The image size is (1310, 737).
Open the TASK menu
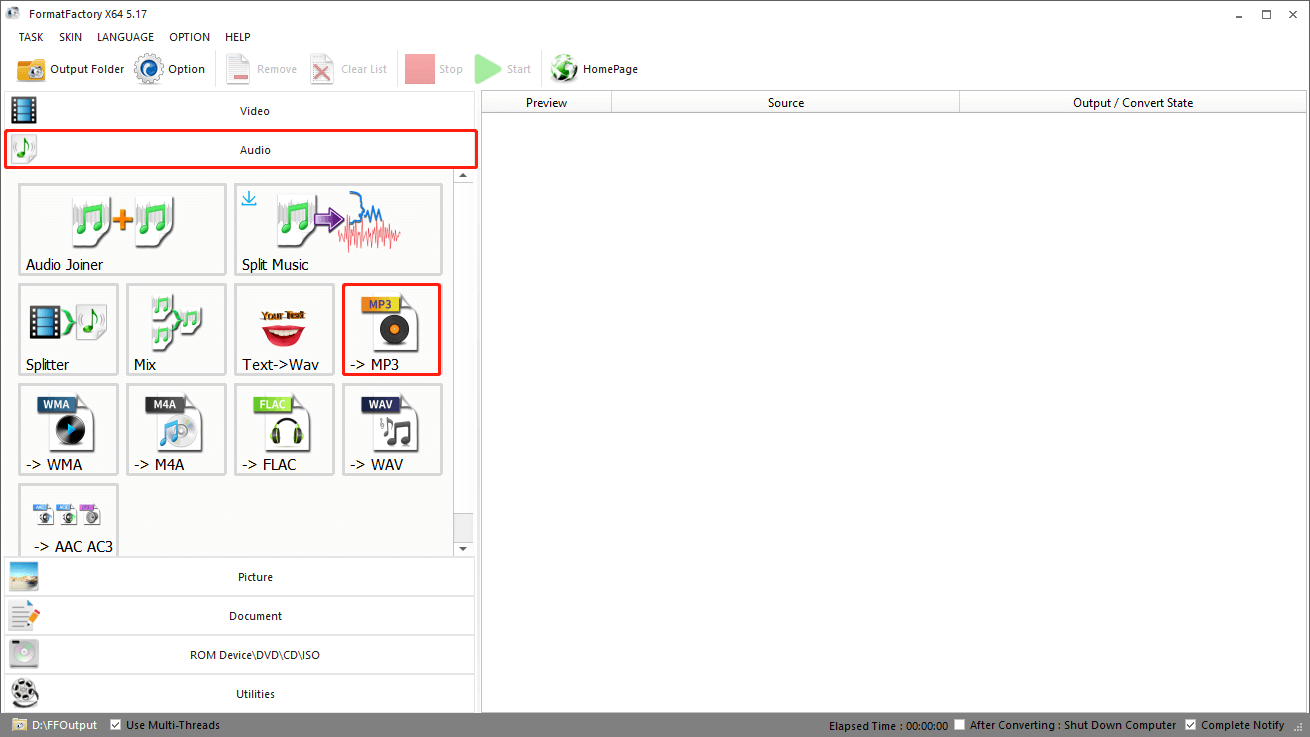(31, 37)
